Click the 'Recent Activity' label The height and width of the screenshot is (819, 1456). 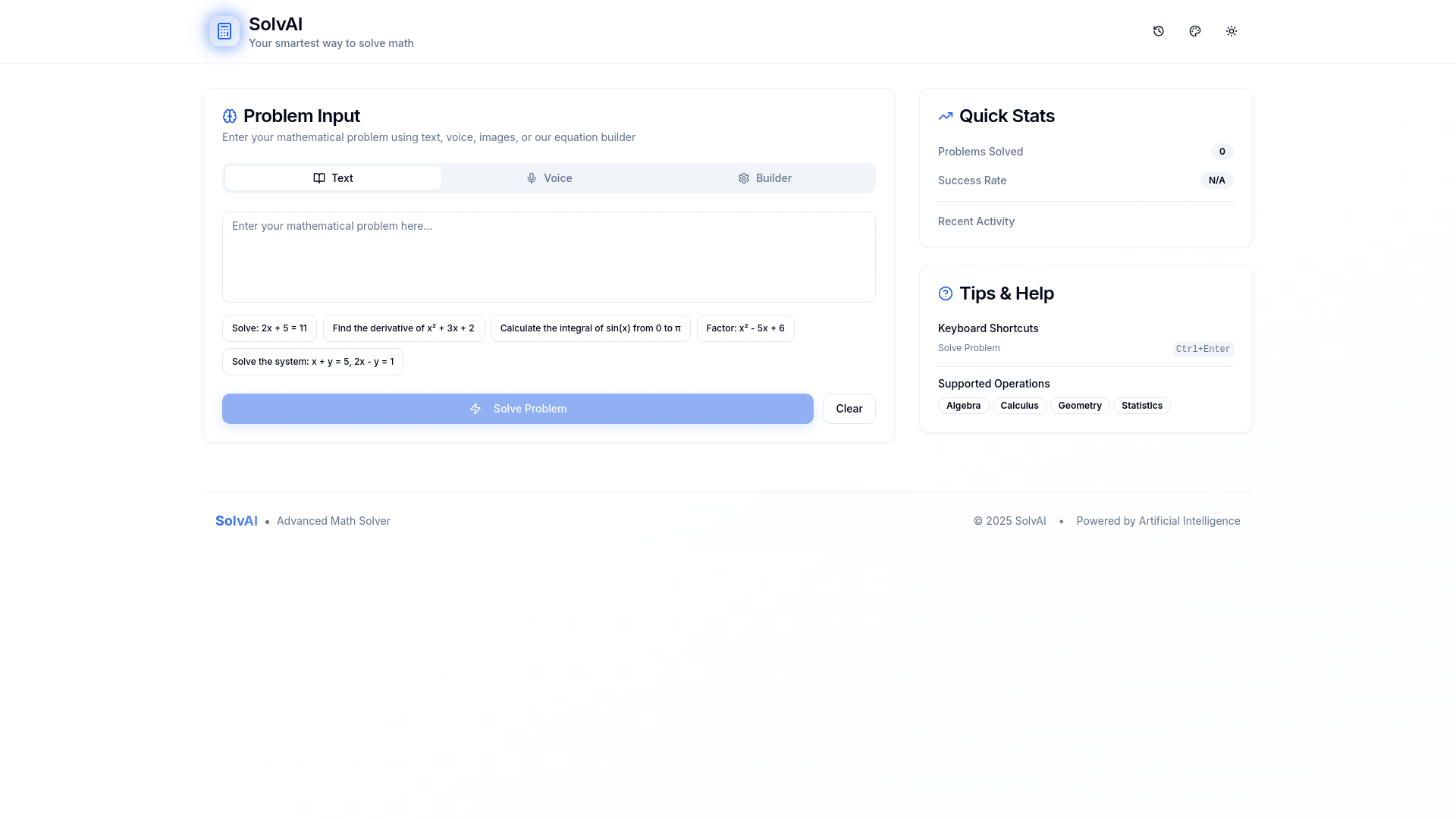tap(976, 221)
